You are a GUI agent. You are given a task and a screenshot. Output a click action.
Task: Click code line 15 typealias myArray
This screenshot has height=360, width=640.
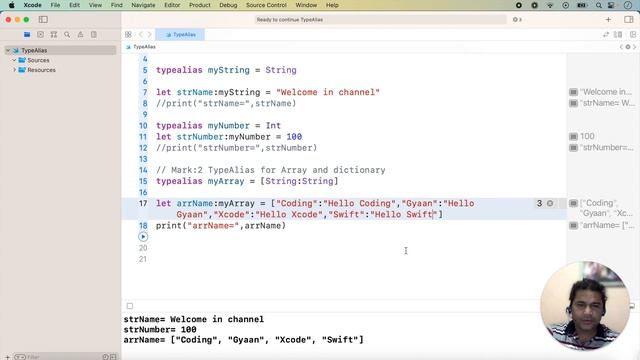[x=247, y=181]
